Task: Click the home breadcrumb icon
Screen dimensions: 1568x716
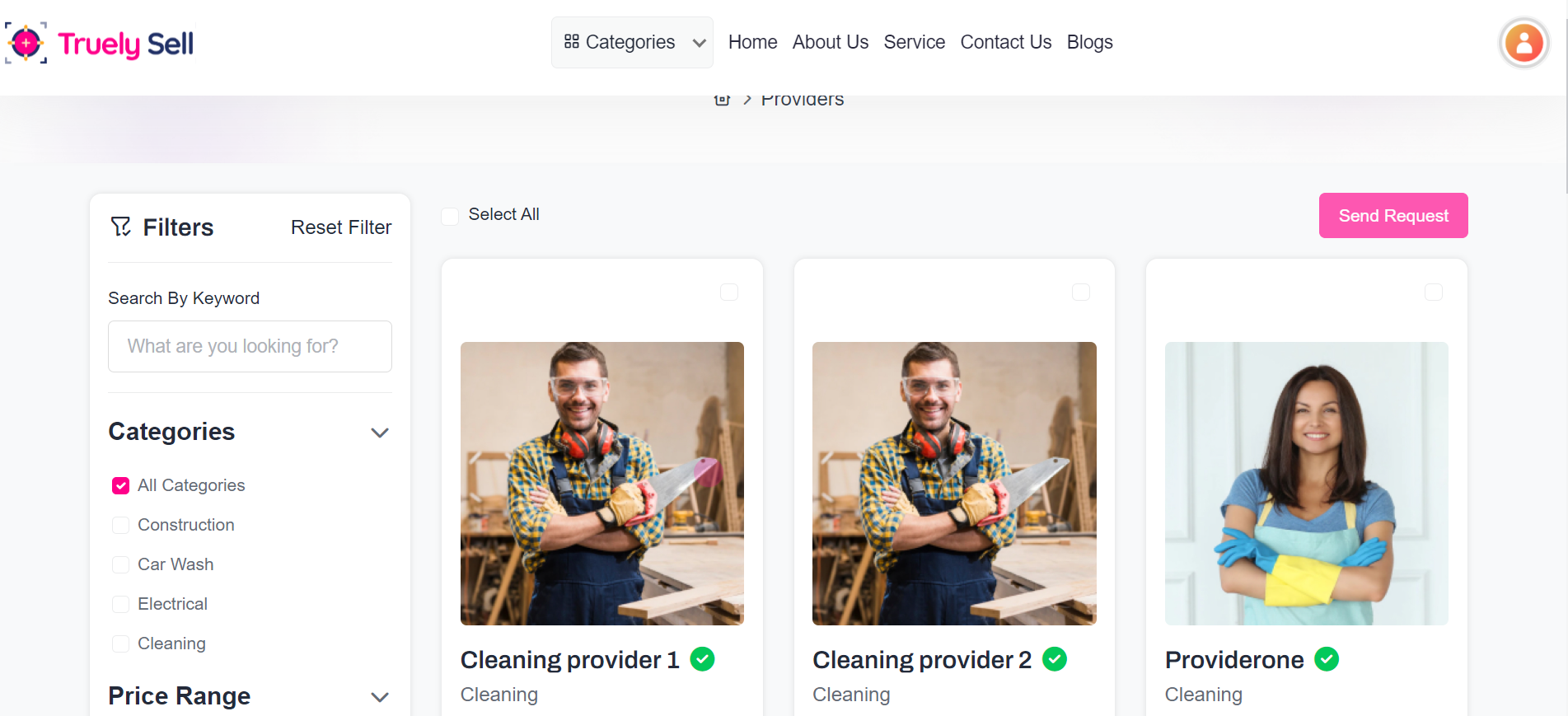Action: (x=723, y=100)
